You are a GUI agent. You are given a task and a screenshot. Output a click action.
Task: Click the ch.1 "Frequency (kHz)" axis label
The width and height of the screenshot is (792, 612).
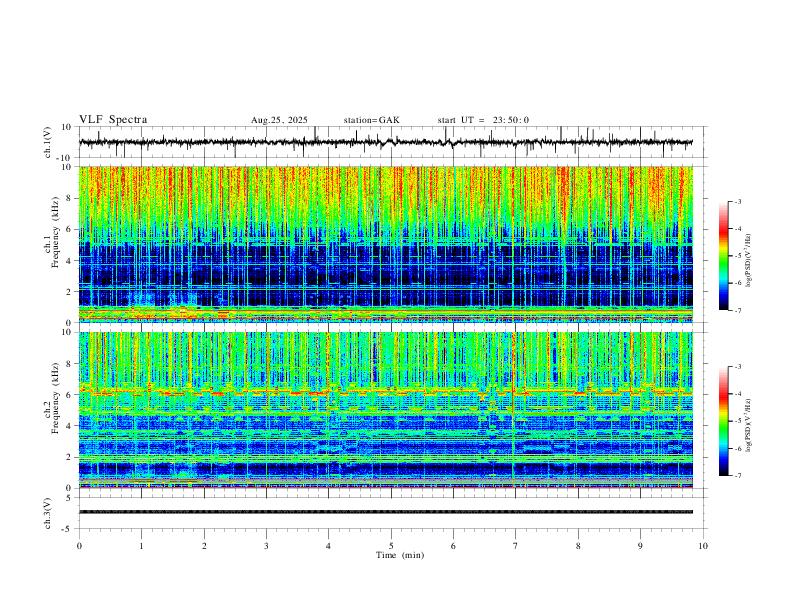coord(56,233)
